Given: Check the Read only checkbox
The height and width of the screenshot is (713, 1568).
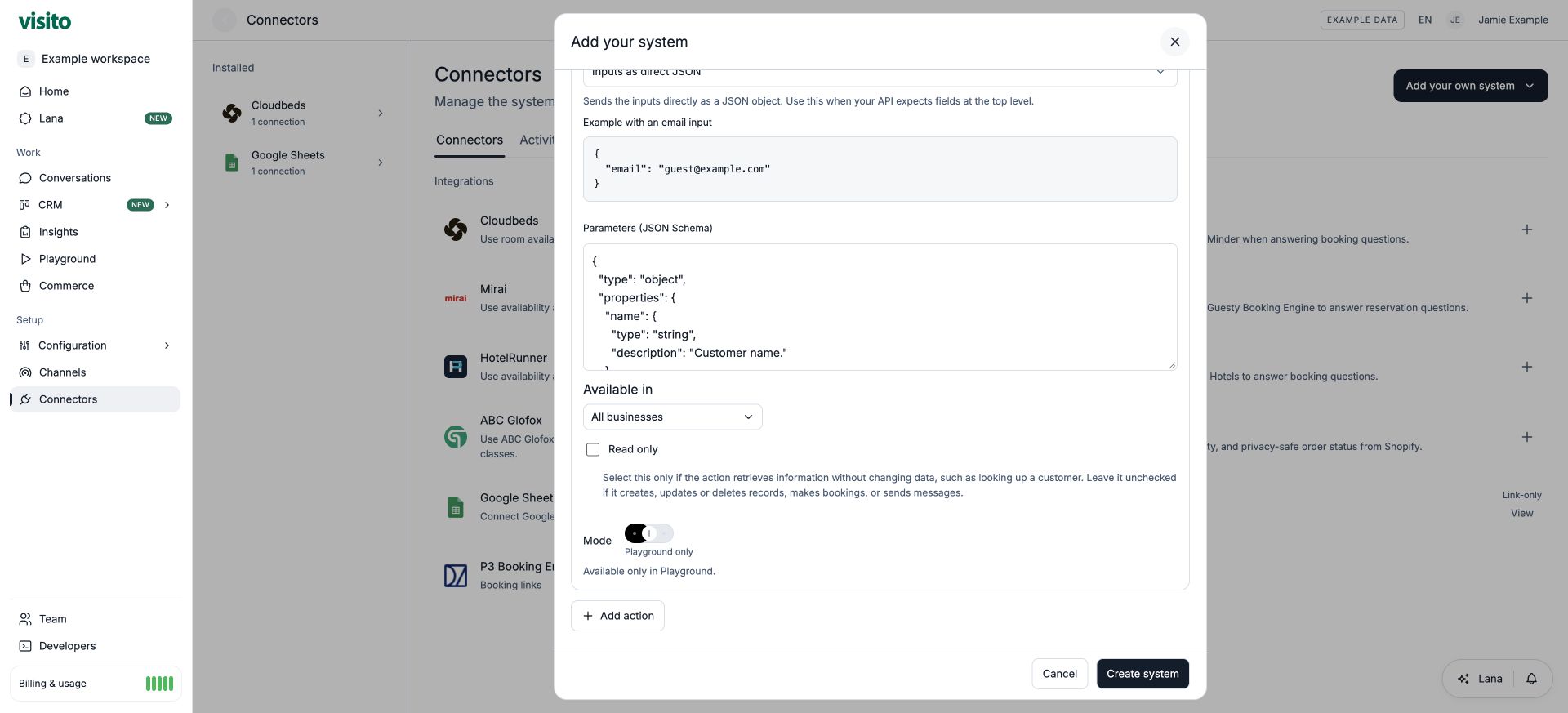Looking at the screenshot, I should coord(593,449).
